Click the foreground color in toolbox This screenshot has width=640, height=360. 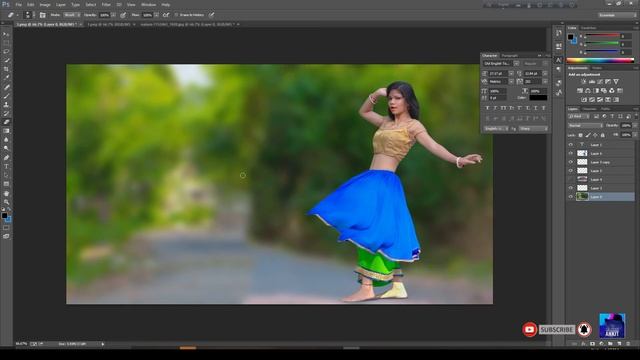pos(4,215)
